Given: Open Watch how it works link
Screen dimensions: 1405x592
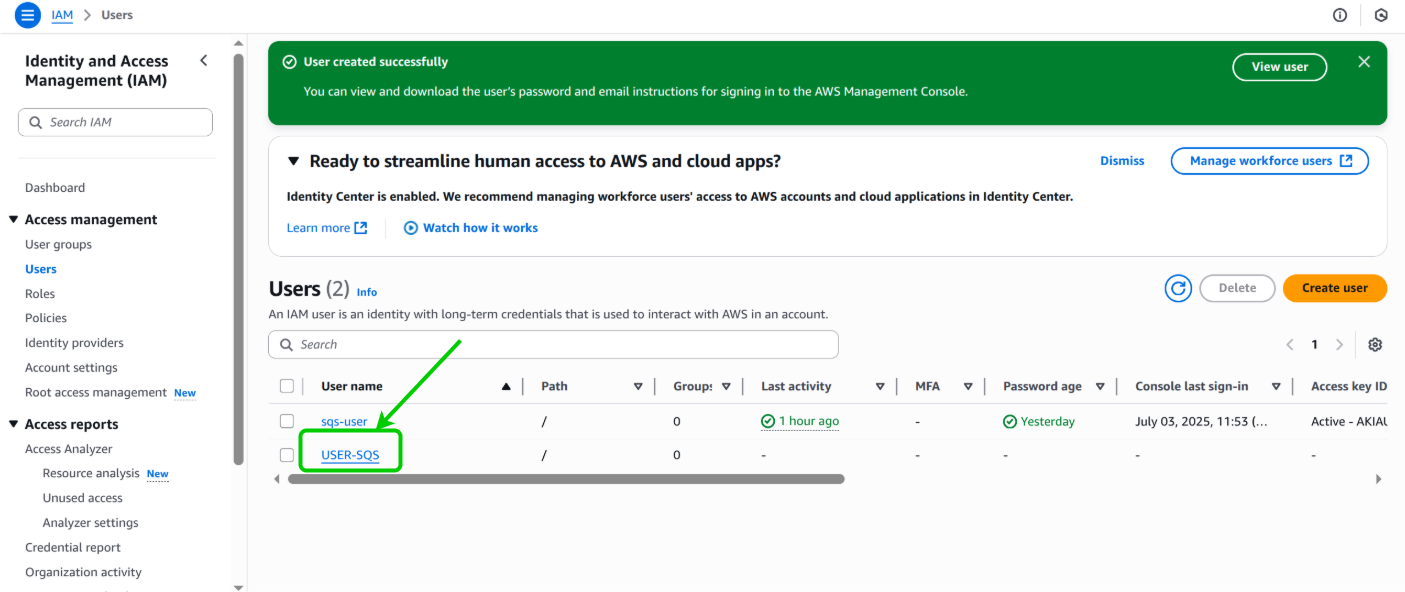Looking at the screenshot, I should tap(480, 228).
